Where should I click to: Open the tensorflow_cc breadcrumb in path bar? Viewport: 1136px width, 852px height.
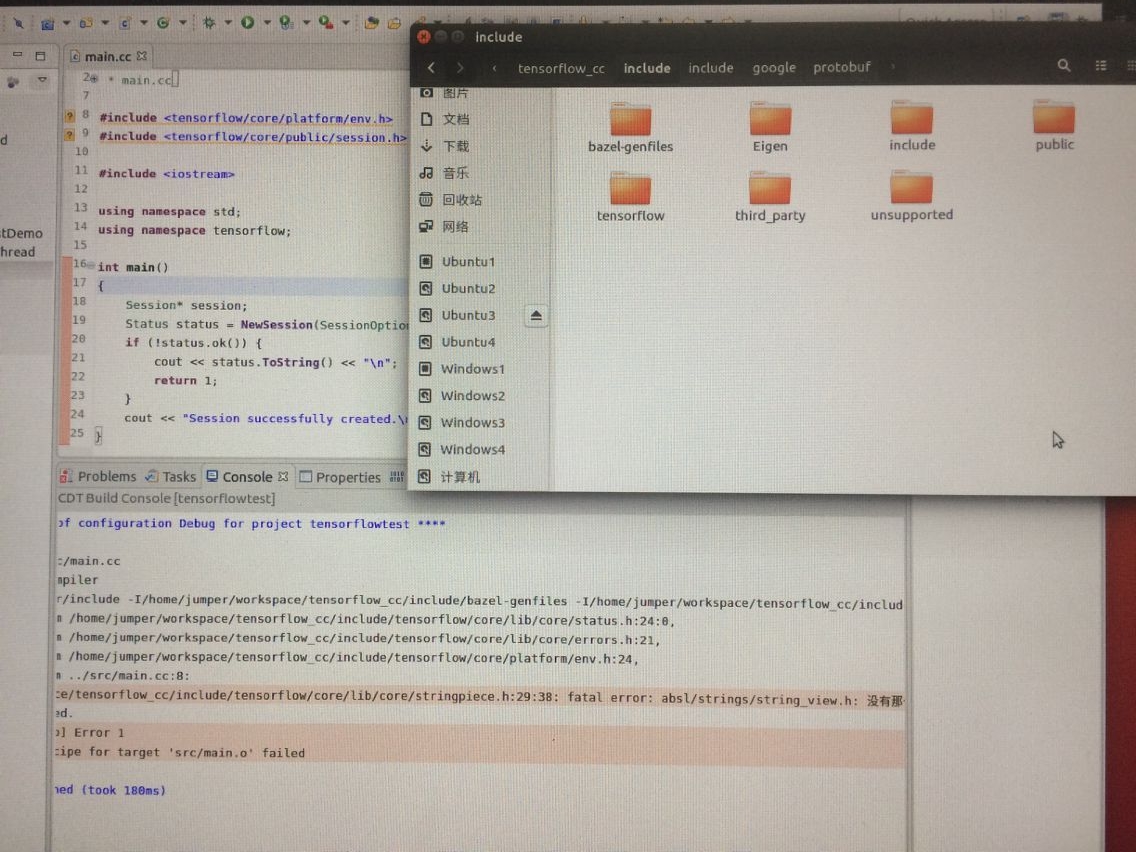(x=561, y=68)
